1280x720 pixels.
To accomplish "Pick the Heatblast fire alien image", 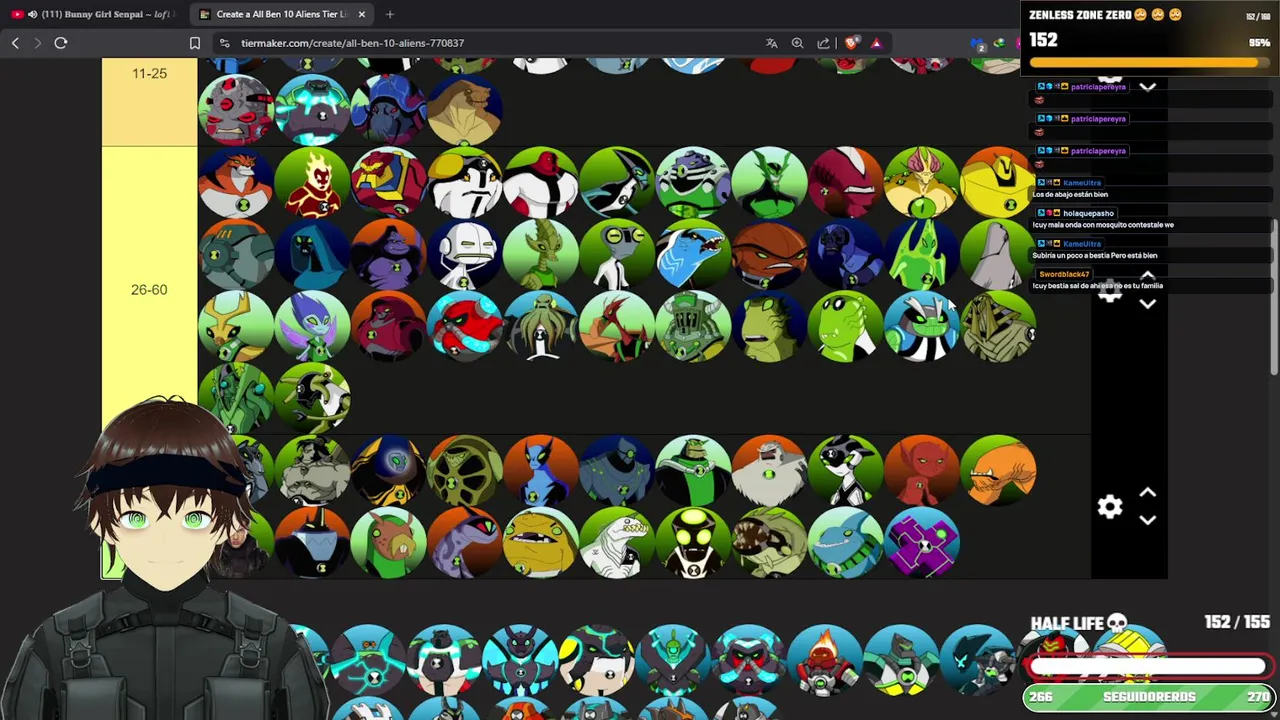I will pyautogui.click(x=313, y=183).
